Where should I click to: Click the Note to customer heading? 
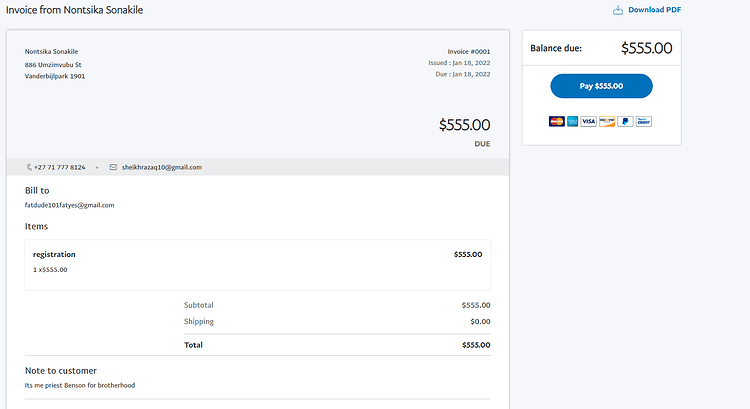tap(61, 371)
